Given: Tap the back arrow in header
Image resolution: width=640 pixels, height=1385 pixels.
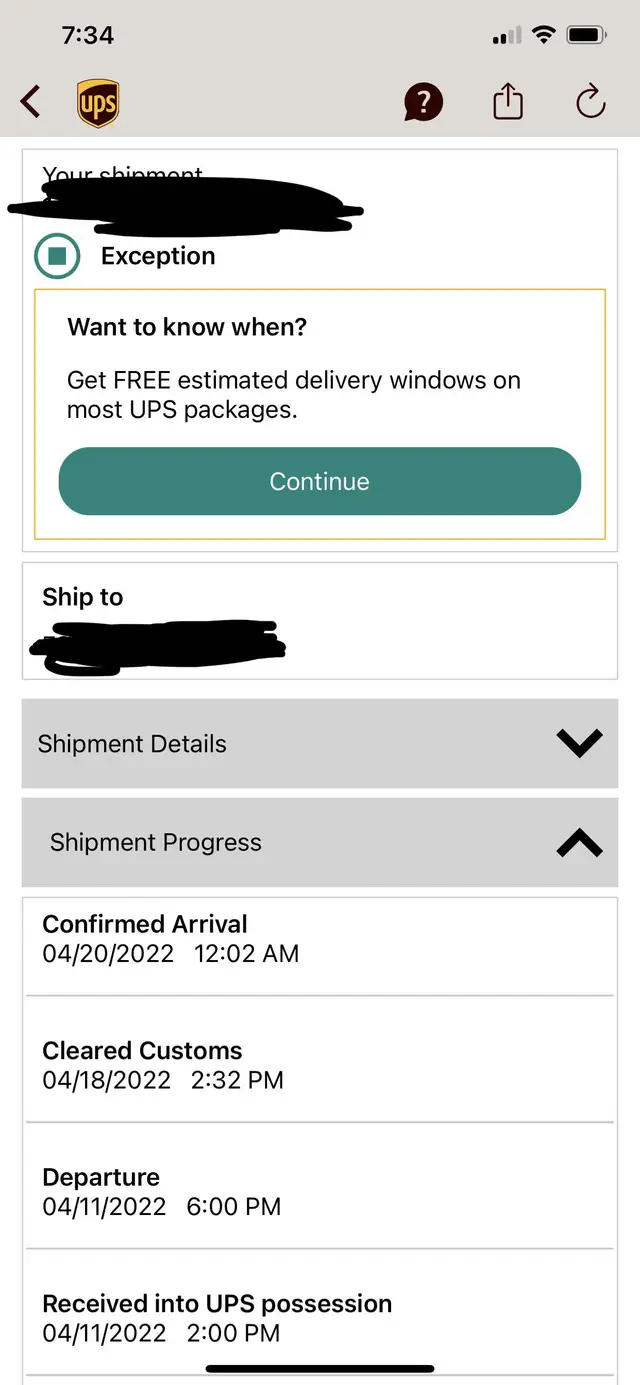Looking at the screenshot, I should 31,102.
